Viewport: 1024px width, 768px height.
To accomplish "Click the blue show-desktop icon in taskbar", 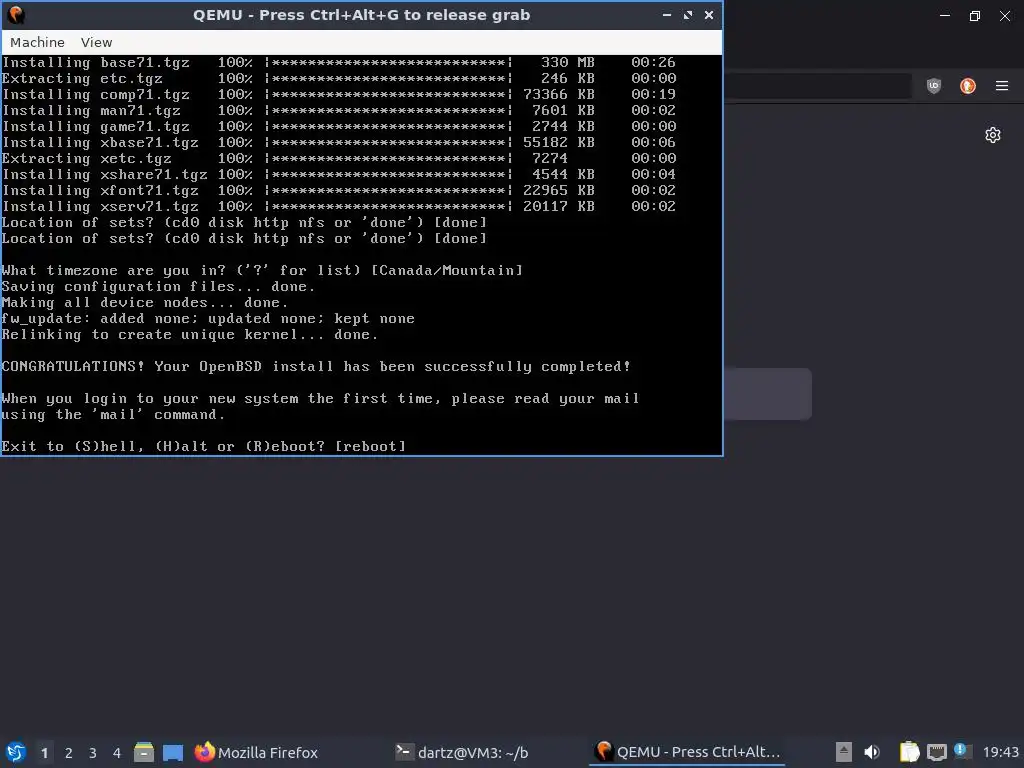I will click(173, 752).
